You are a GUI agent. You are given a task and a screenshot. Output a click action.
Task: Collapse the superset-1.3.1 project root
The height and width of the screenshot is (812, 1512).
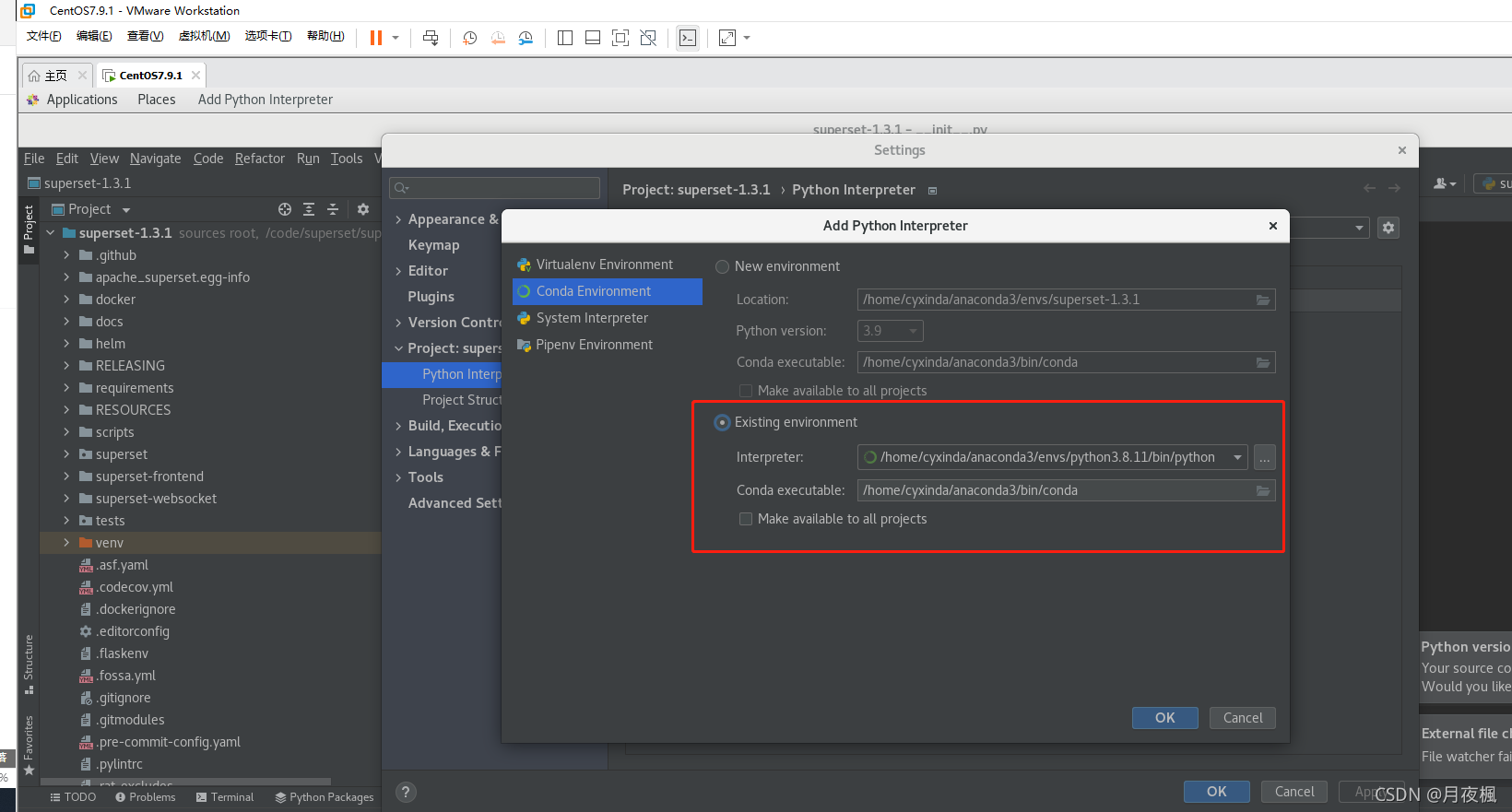pos(50,233)
